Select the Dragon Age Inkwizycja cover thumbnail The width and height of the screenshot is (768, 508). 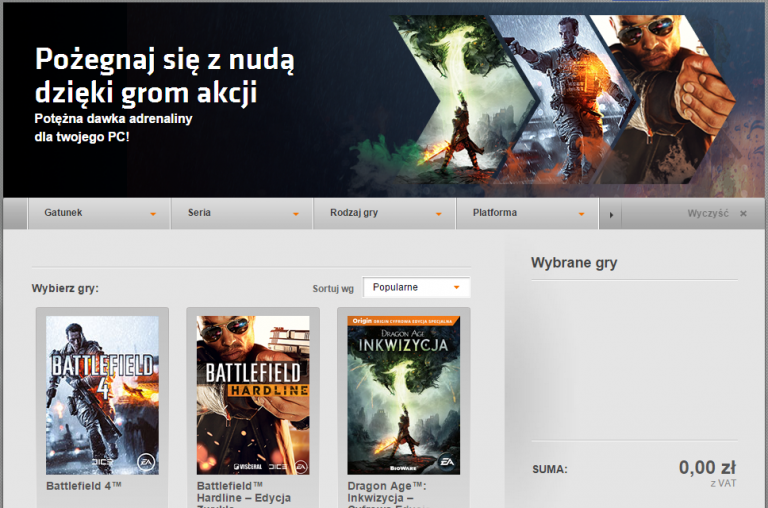pyautogui.click(x=404, y=395)
